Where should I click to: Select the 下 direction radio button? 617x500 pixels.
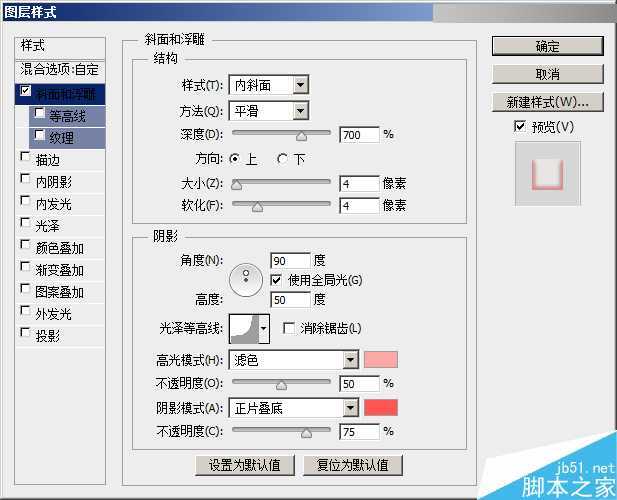(x=283, y=159)
